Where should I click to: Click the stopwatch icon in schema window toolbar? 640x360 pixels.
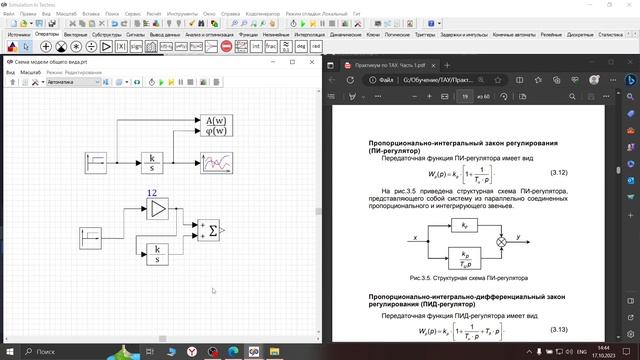151,82
